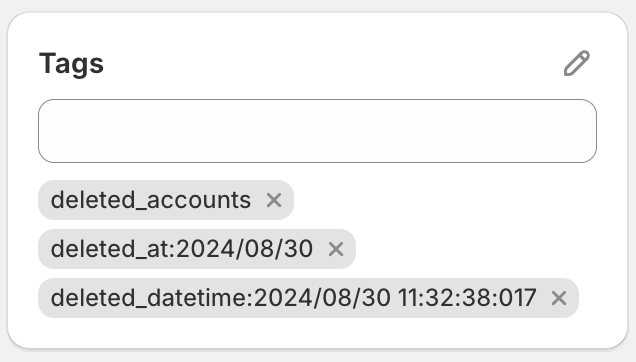
Task: Dismiss the deleted_at date tag with X
Action: [x=336, y=249]
